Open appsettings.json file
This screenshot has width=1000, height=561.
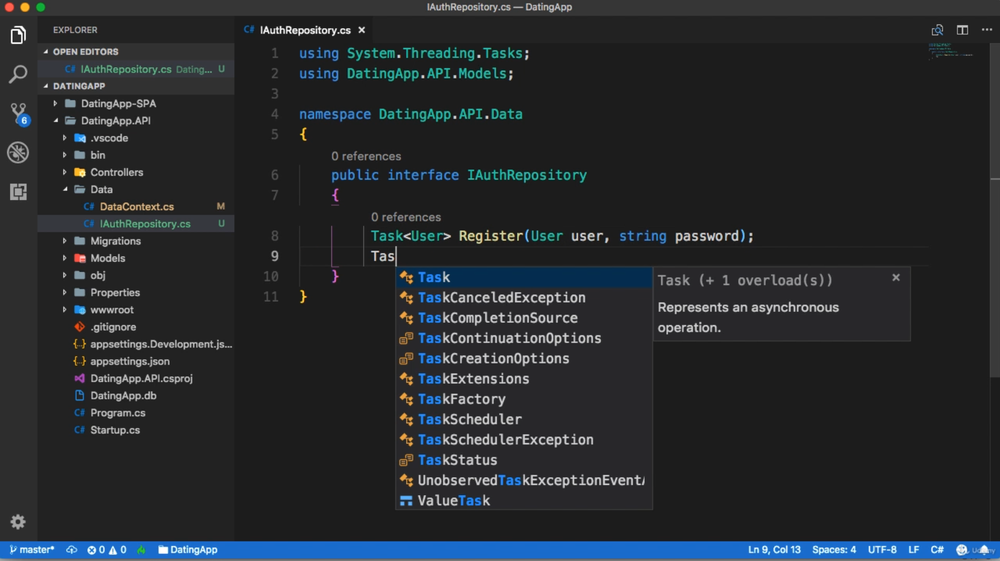click(136, 361)
